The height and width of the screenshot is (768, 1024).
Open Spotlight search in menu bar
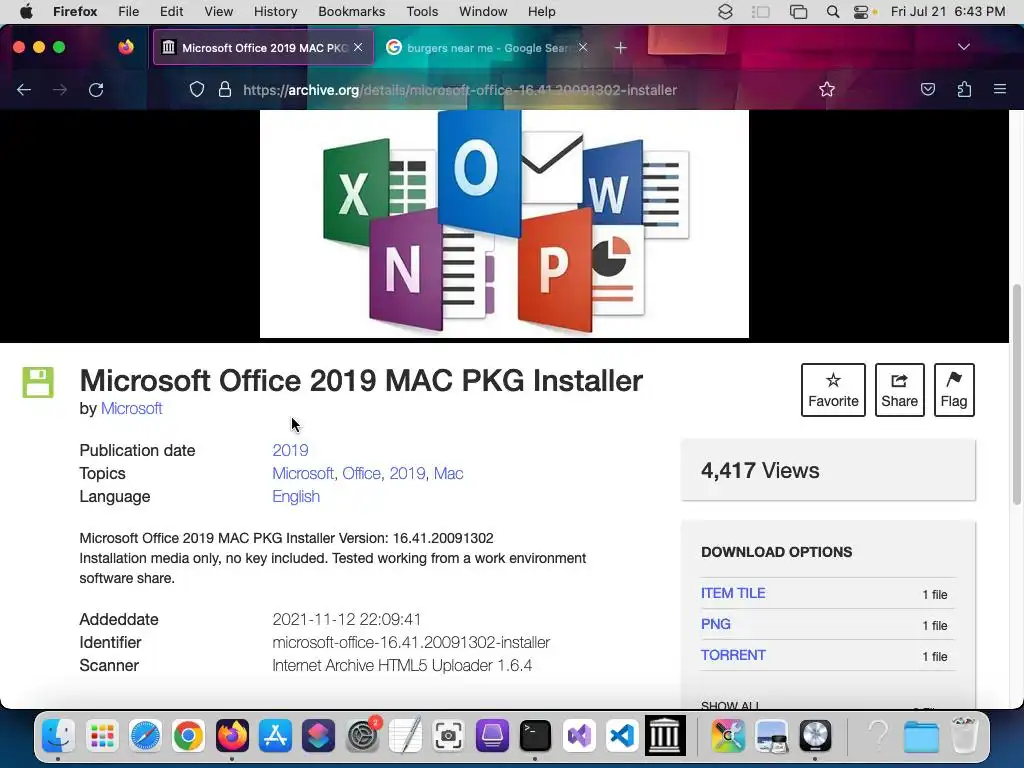pyautogui.click(x=832, y=11)
